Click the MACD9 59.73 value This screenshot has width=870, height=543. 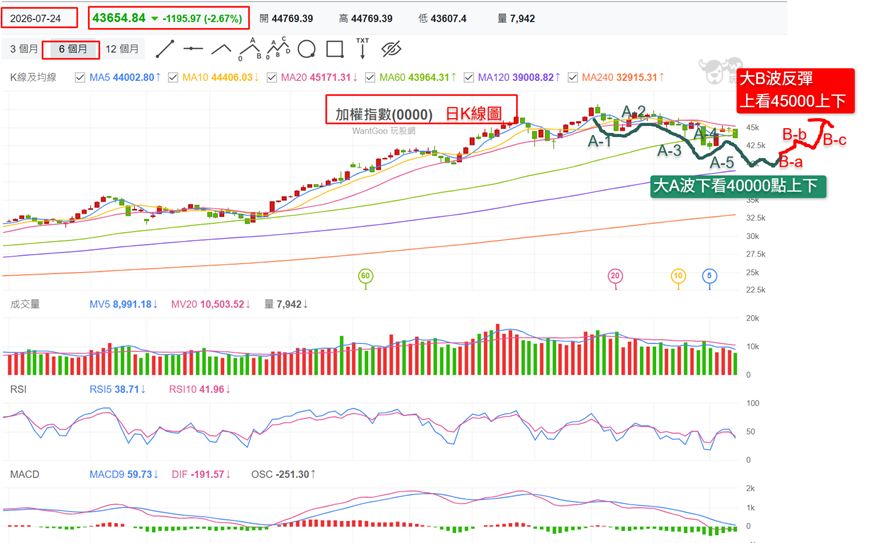coord(124,474)
